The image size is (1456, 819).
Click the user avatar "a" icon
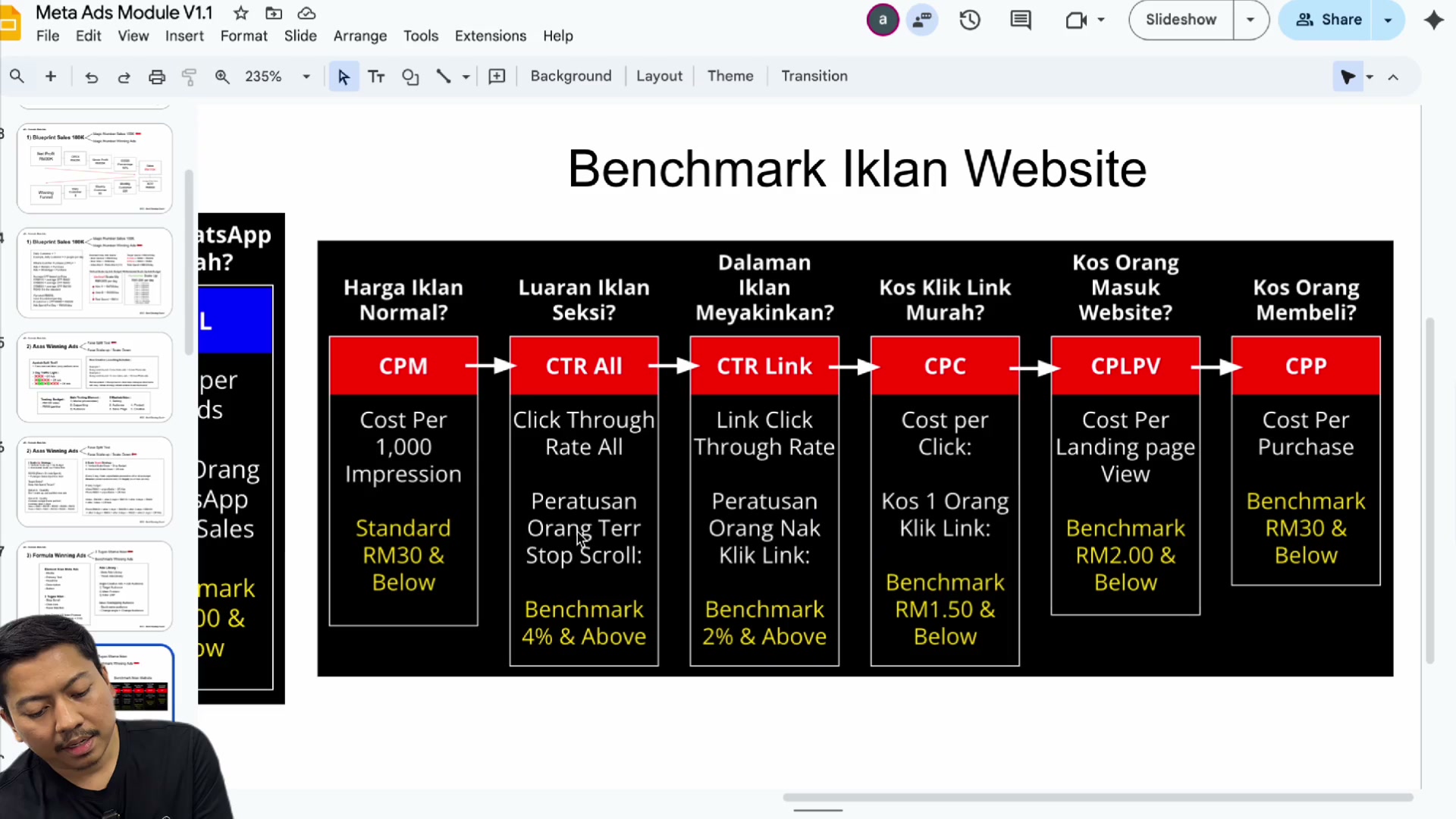coord(883,20)
